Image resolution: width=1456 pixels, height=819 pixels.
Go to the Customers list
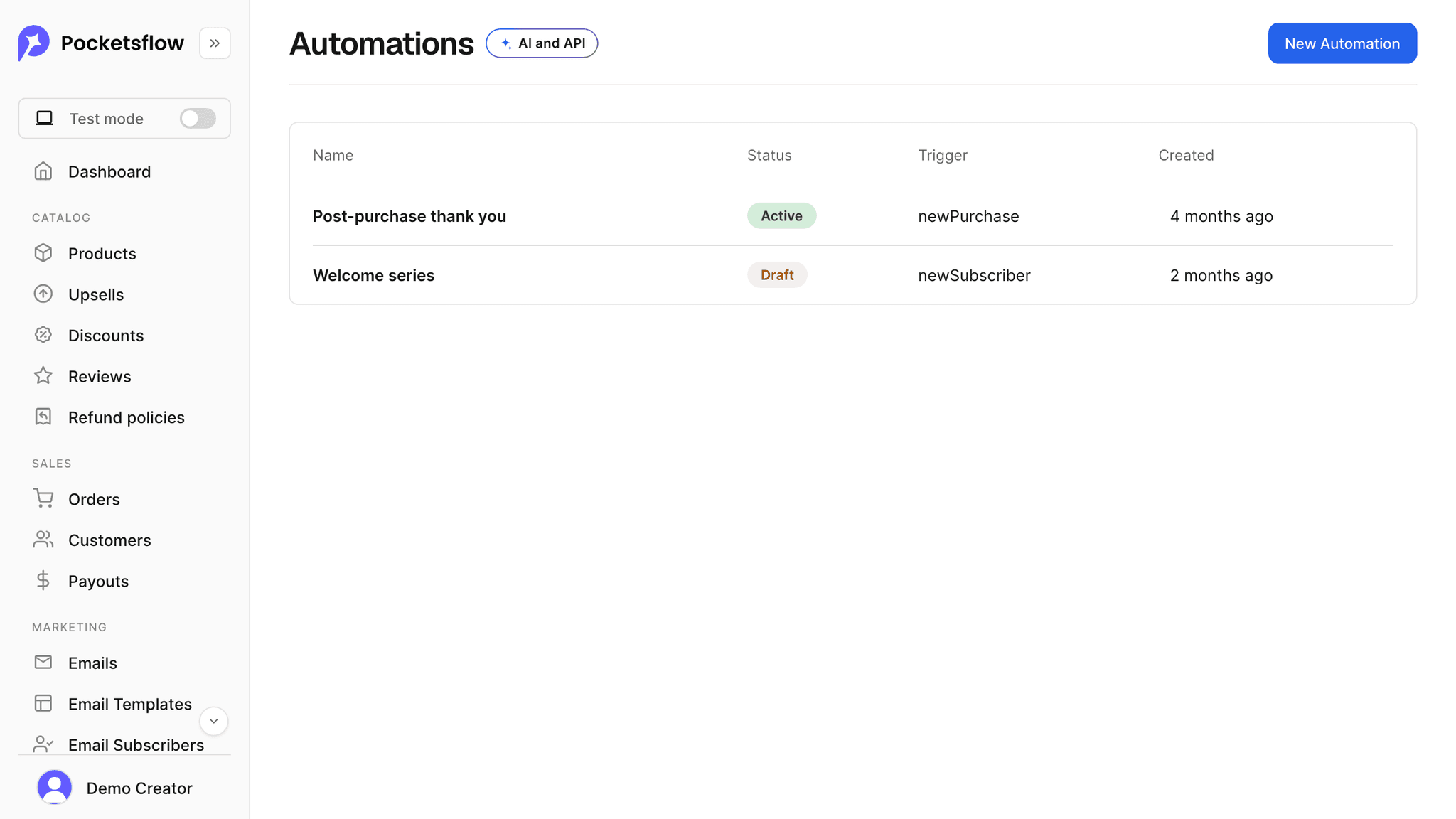point(109,540)
